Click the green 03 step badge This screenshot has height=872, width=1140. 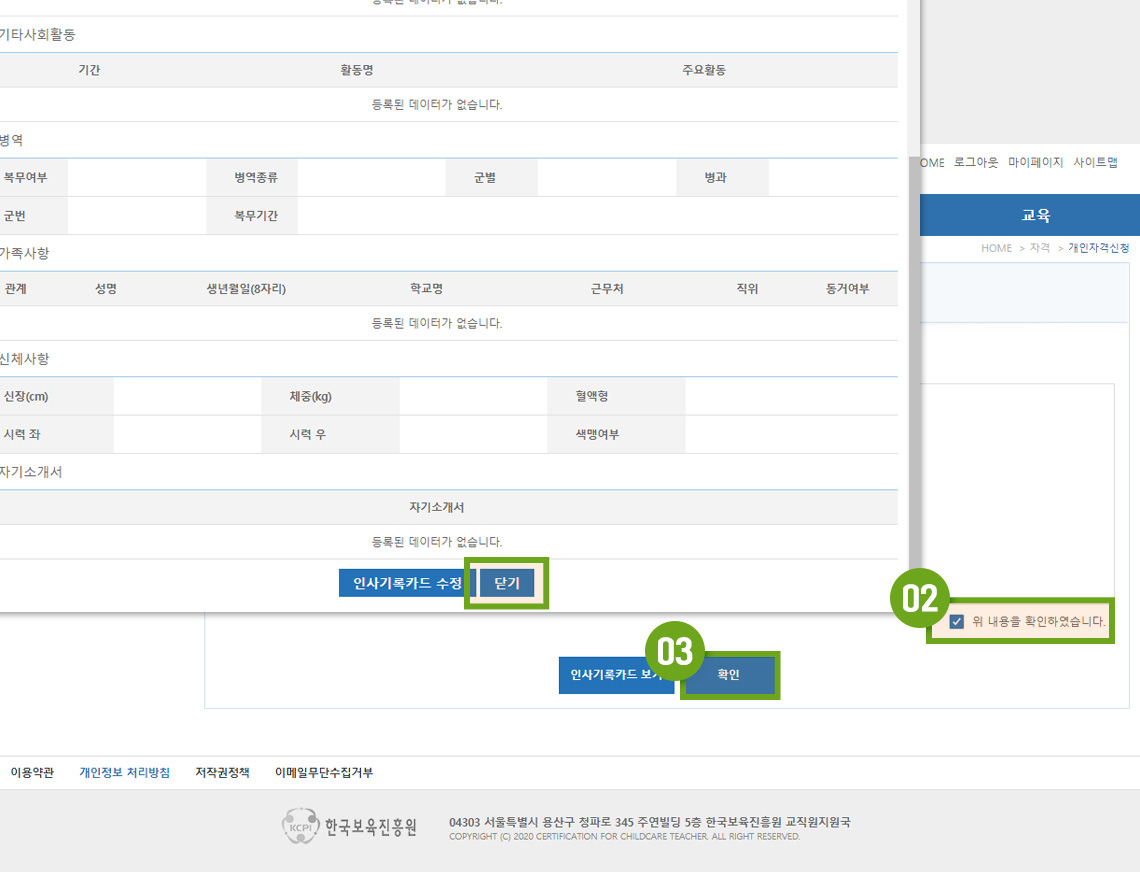coord(675,652)
